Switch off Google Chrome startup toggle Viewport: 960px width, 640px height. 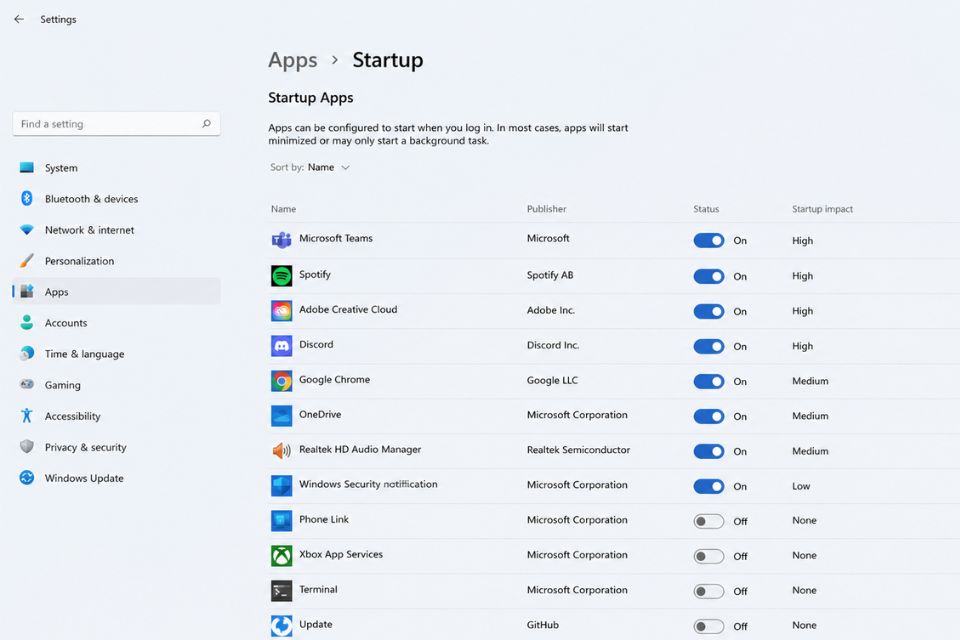tap(708, 381)
